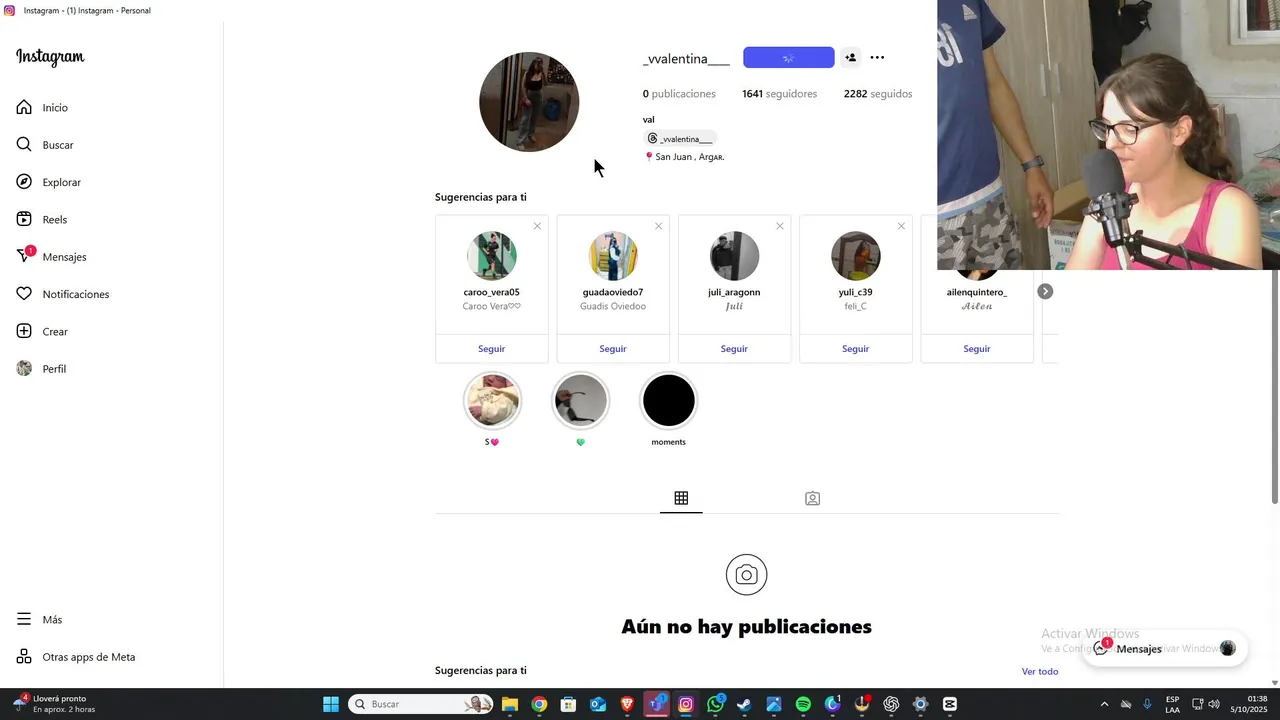Click the Crear plus icon
The width and height of the screenshot is (1280, 720).
[24, 331]
